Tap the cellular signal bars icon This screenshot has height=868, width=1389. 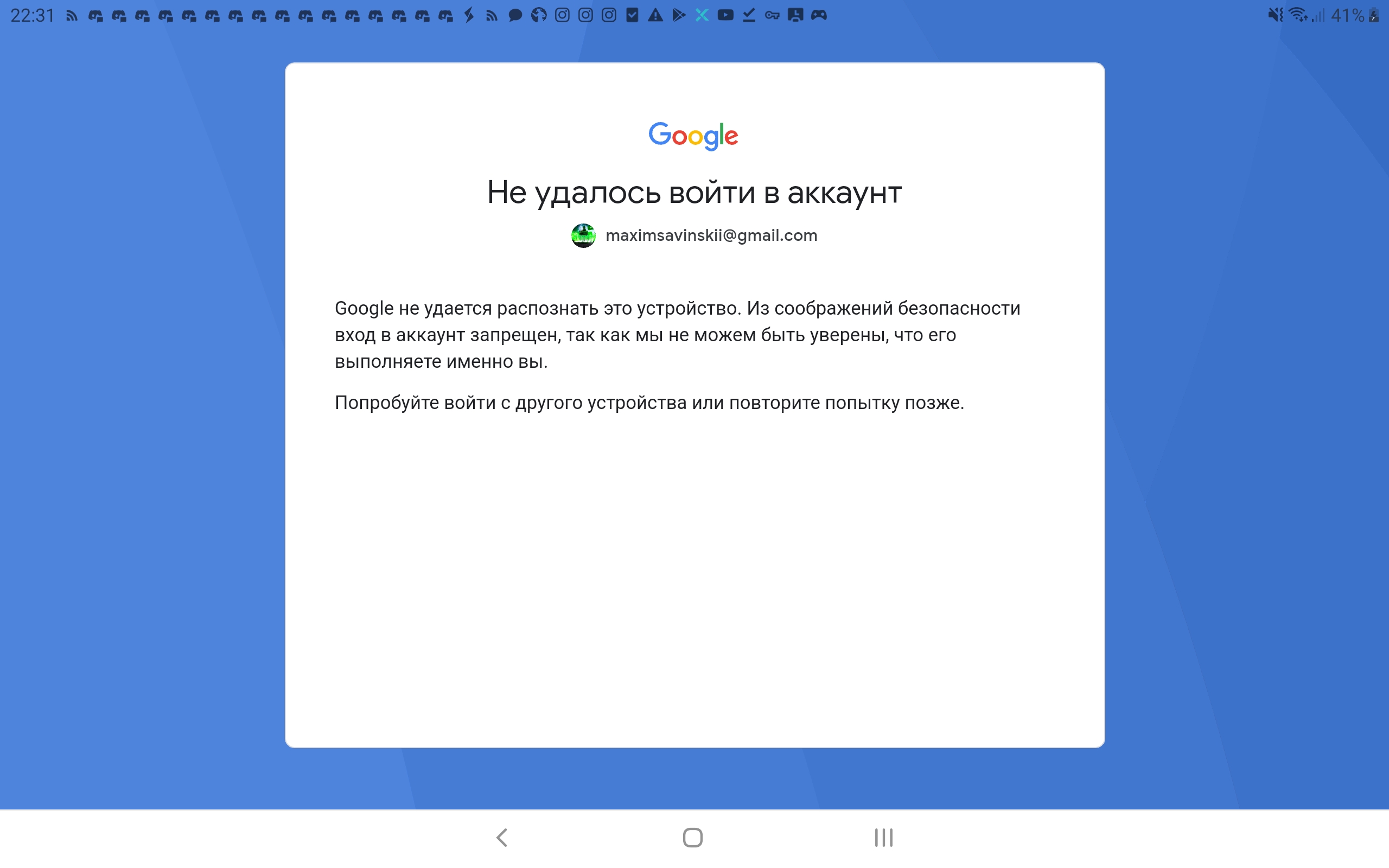click(x=1318, y=15)
